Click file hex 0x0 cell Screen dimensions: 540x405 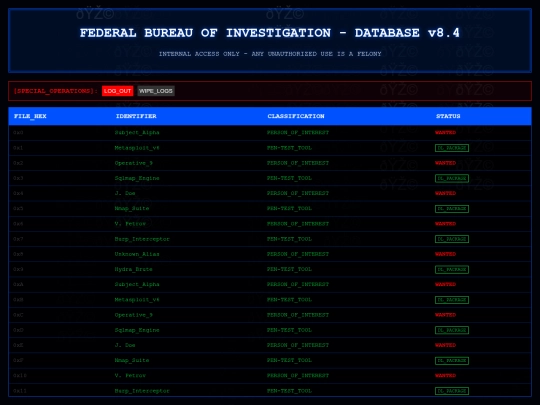(18, 133)
